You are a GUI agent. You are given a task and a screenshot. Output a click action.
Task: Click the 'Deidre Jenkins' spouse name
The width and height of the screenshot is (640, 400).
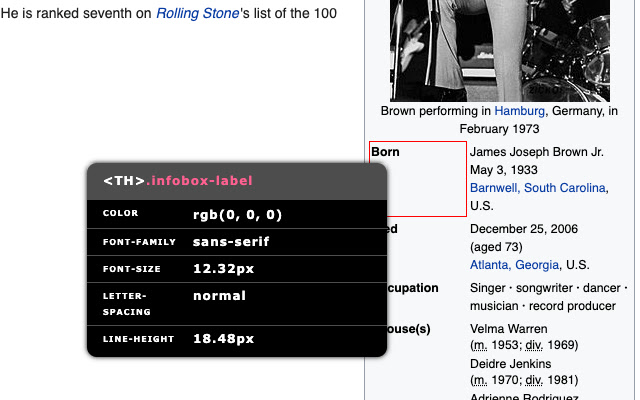(510, 364)
